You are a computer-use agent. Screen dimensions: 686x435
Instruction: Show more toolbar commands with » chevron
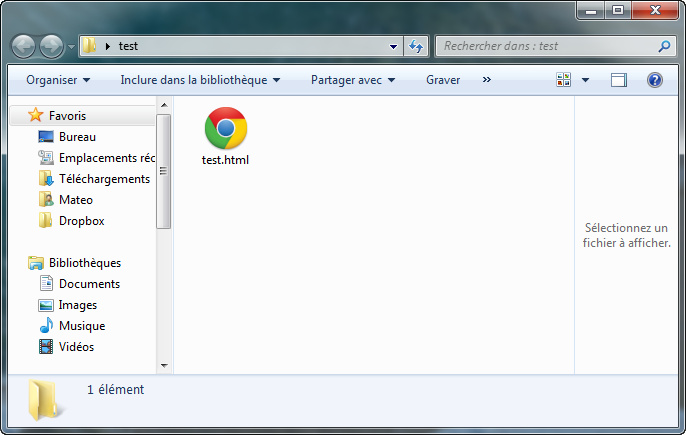pyautogui.click(x=486, y=80)
